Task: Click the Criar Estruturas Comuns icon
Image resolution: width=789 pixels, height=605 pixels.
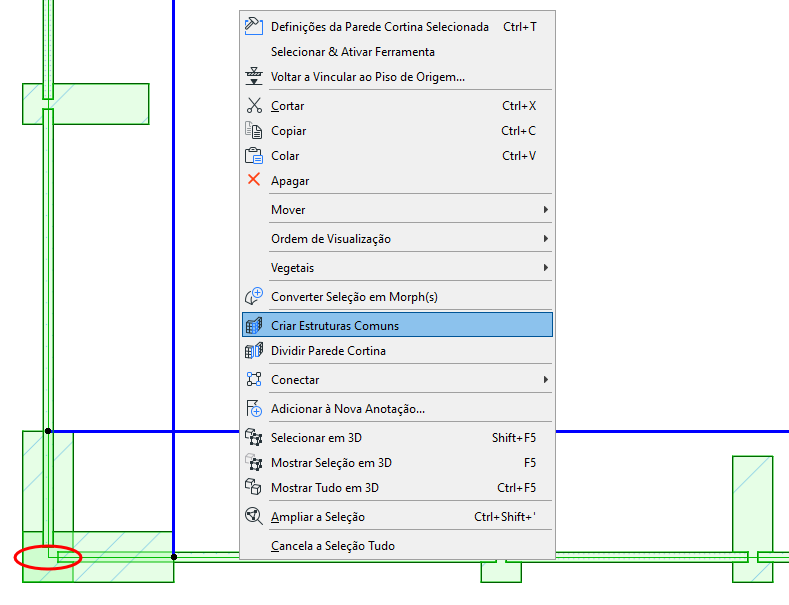Action: pyautogui.click(x=254, y=326)
